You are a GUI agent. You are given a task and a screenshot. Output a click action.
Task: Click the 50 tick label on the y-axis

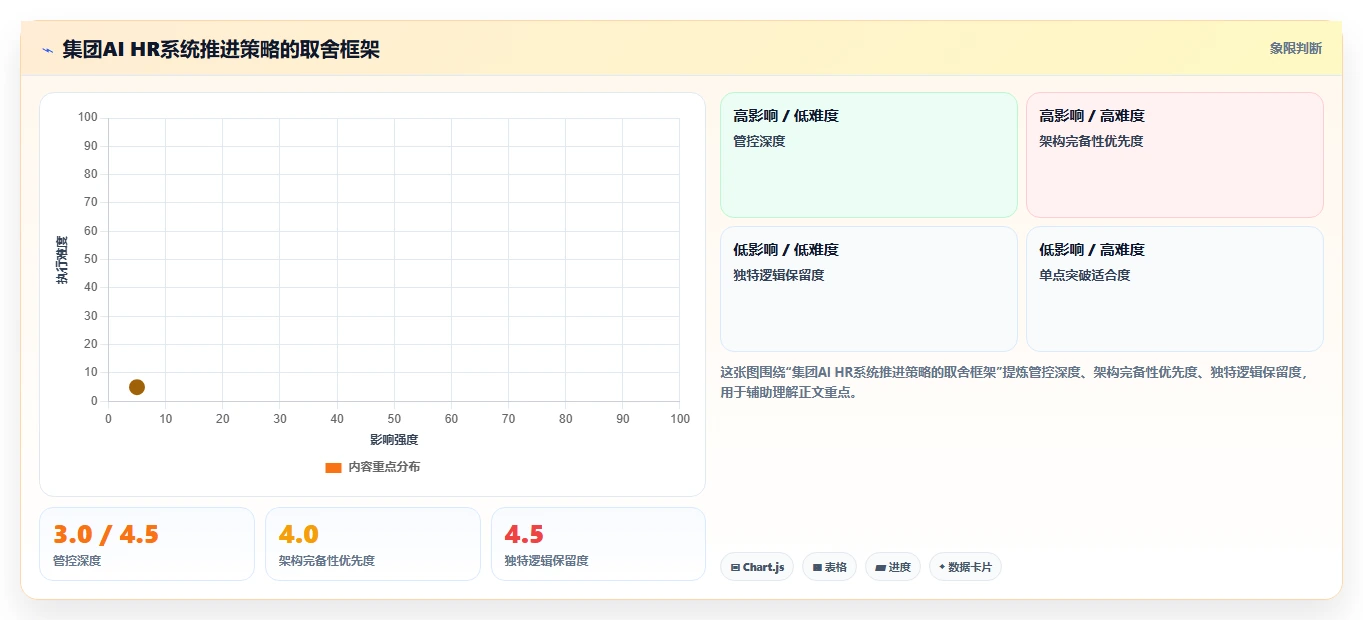(x=91, y=260)
